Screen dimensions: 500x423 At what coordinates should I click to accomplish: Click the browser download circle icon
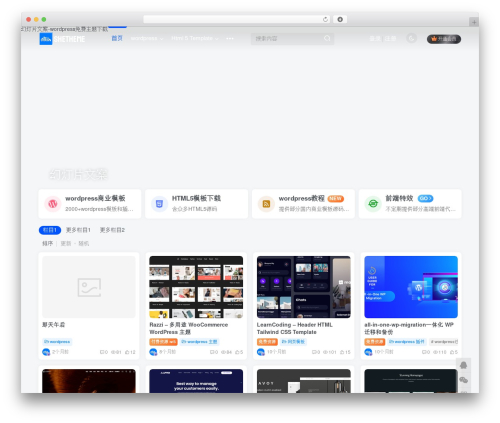[x=340, y=19]
